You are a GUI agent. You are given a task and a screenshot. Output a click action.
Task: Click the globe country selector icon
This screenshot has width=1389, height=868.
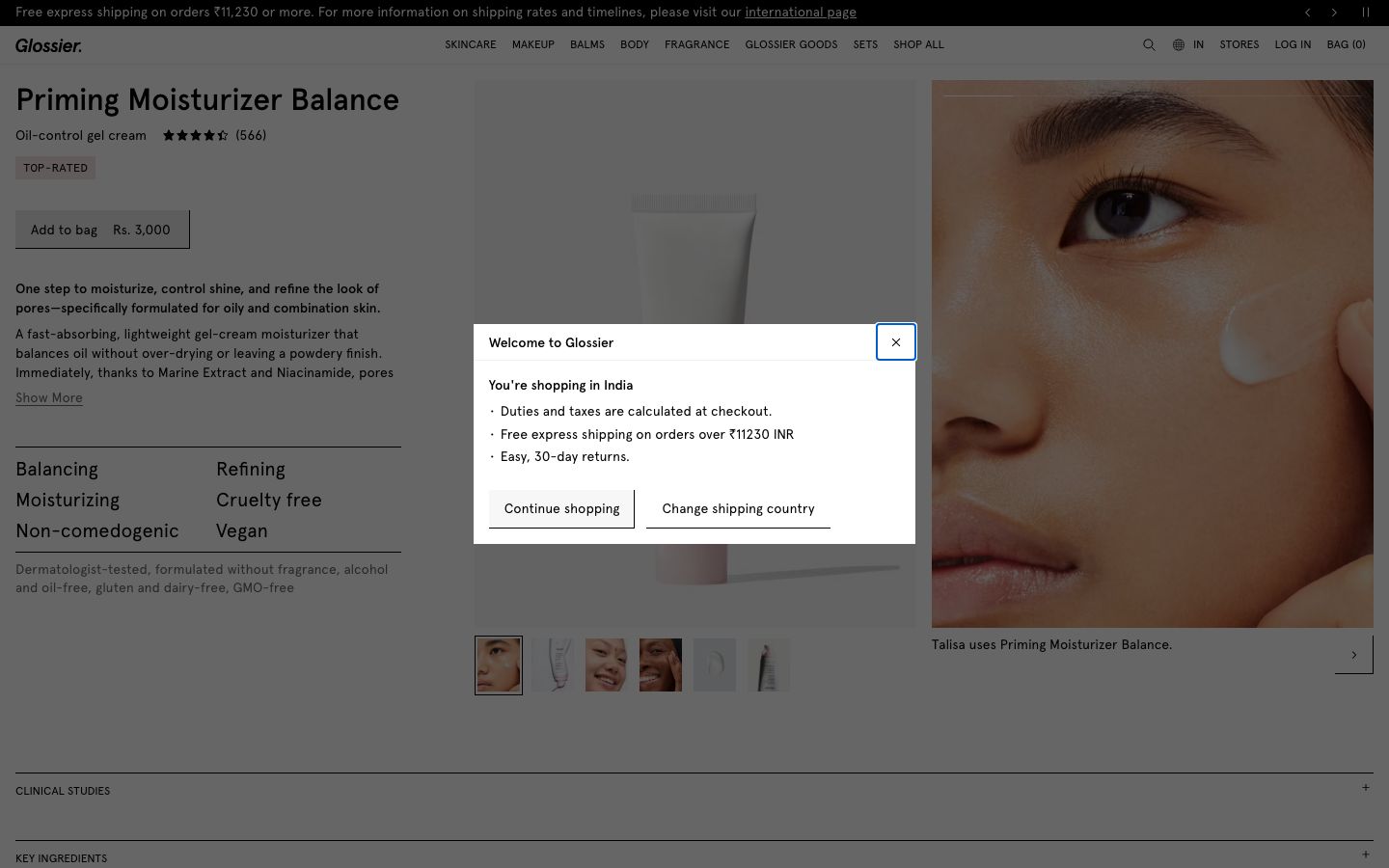(x=1178, y=44)
